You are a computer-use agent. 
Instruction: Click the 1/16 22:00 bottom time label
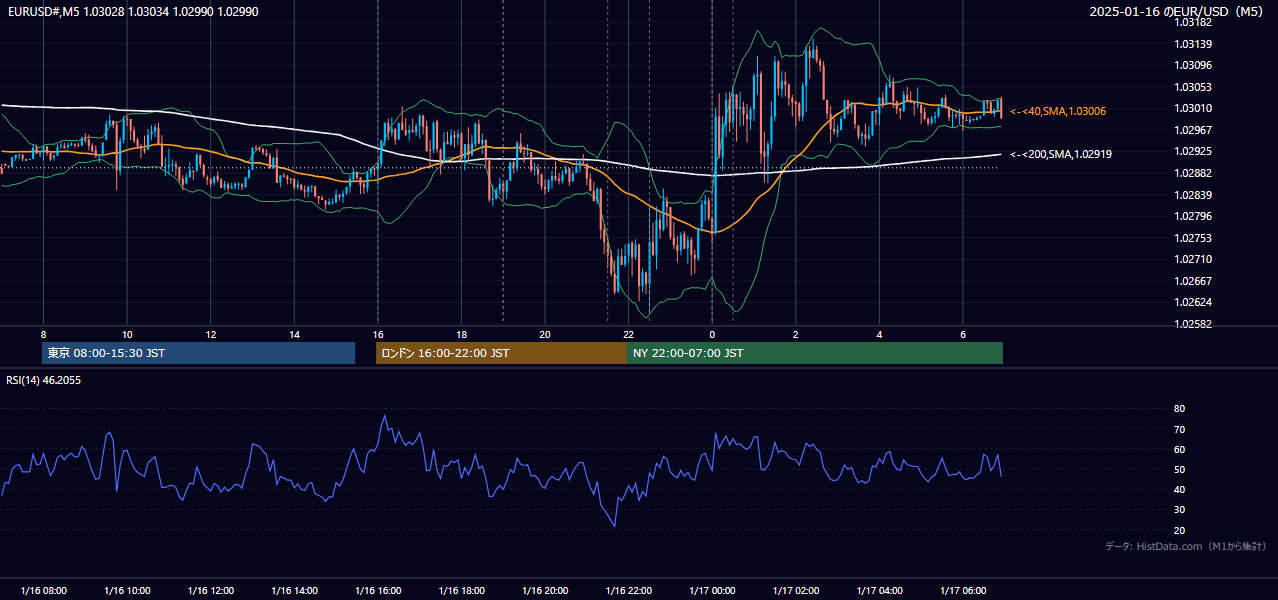click(x=629, y=591)
